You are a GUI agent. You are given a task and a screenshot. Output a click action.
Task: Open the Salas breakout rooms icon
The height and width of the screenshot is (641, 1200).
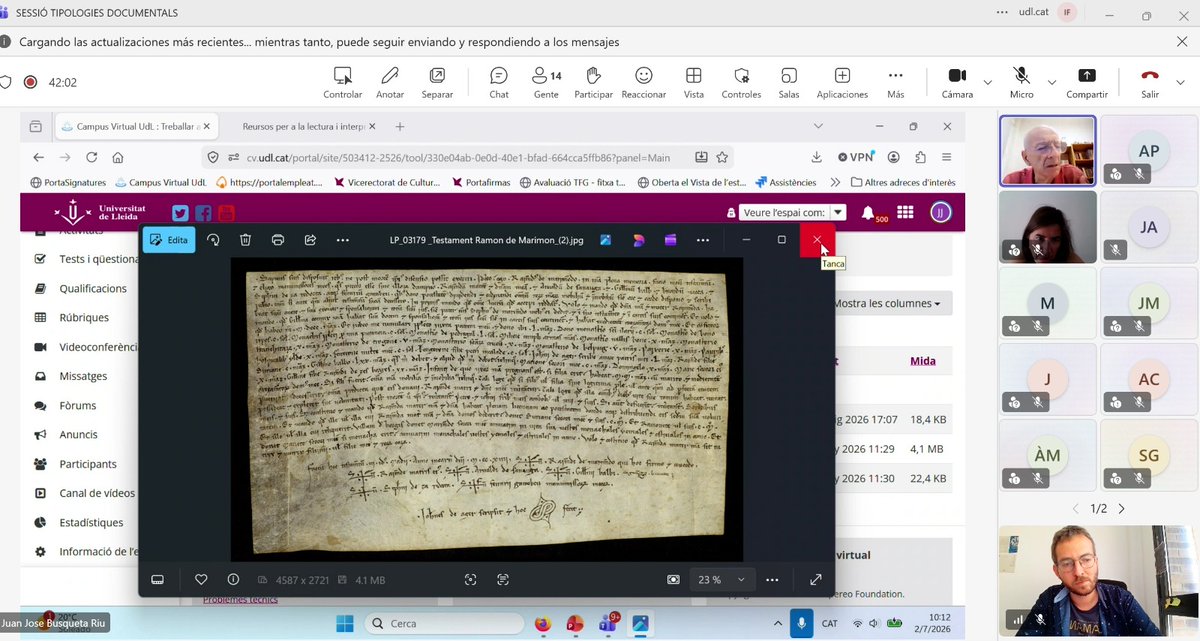[x=789, y=83]
